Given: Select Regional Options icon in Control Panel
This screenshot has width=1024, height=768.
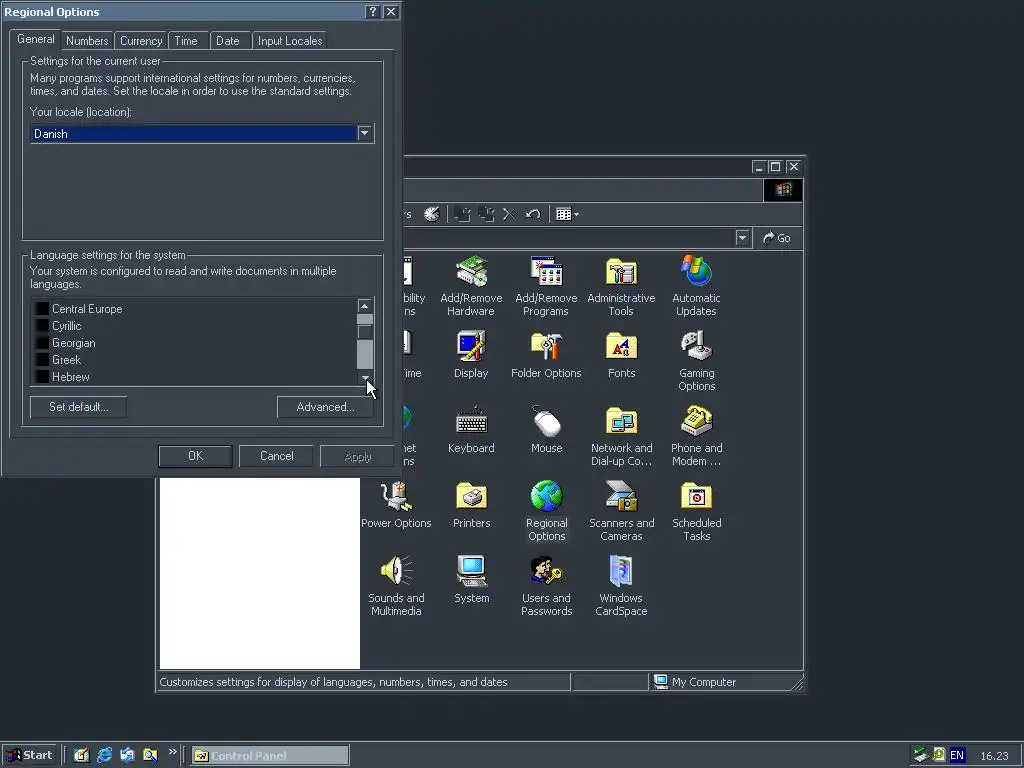Looking at the screenshot, I should (x=546, y=511).
